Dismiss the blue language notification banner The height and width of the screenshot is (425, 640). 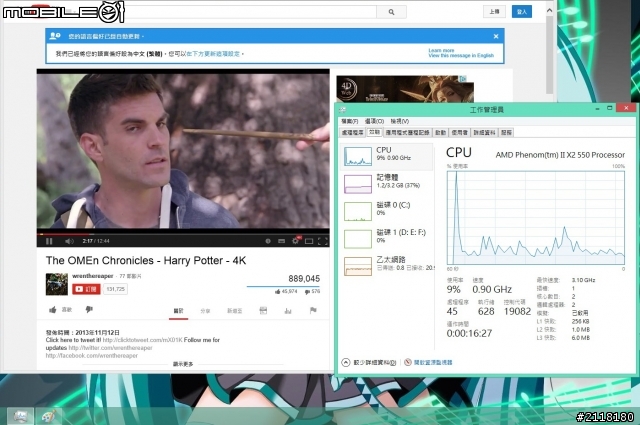pos(496,36)
